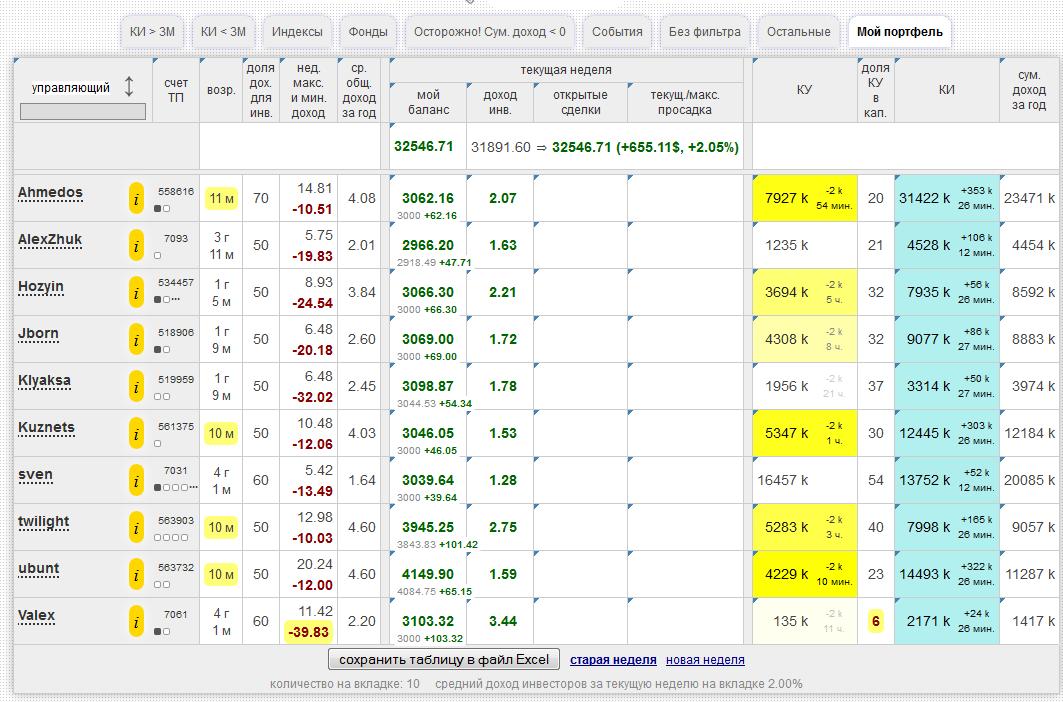The image size is (1063, 702).
Task: Switch to the КИ > 3М tab
Action: pyautogui.click(x=153, y=32)
